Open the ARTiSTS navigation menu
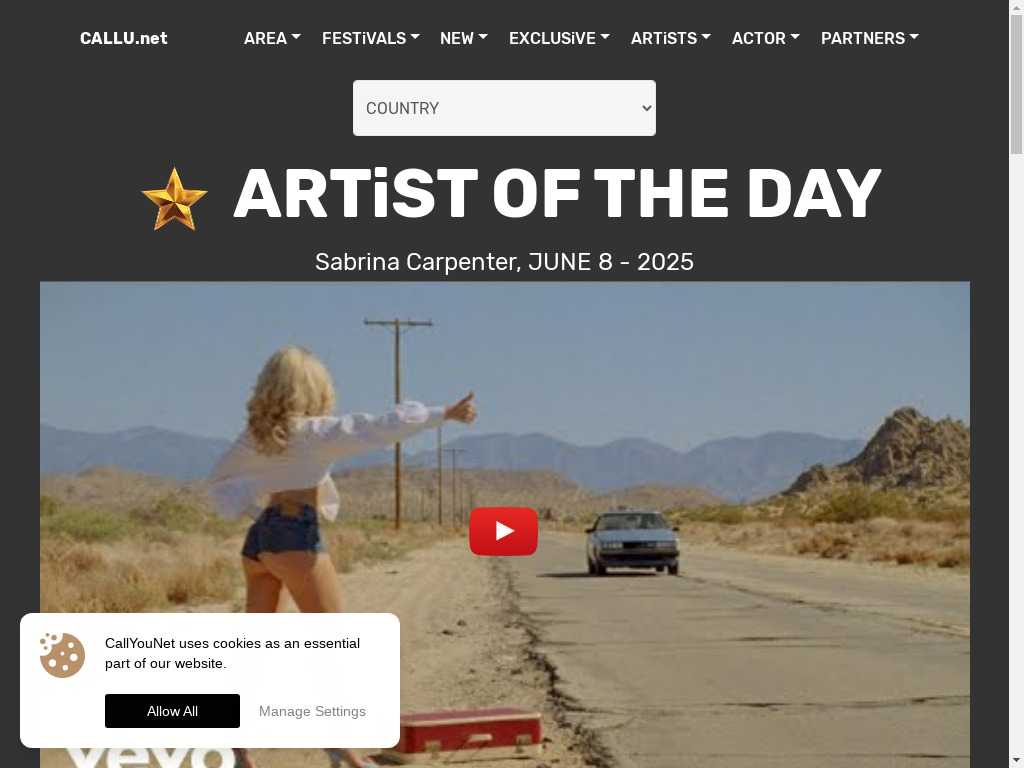This screenshot has height=768, width=1024. click(x=671, y=38)
